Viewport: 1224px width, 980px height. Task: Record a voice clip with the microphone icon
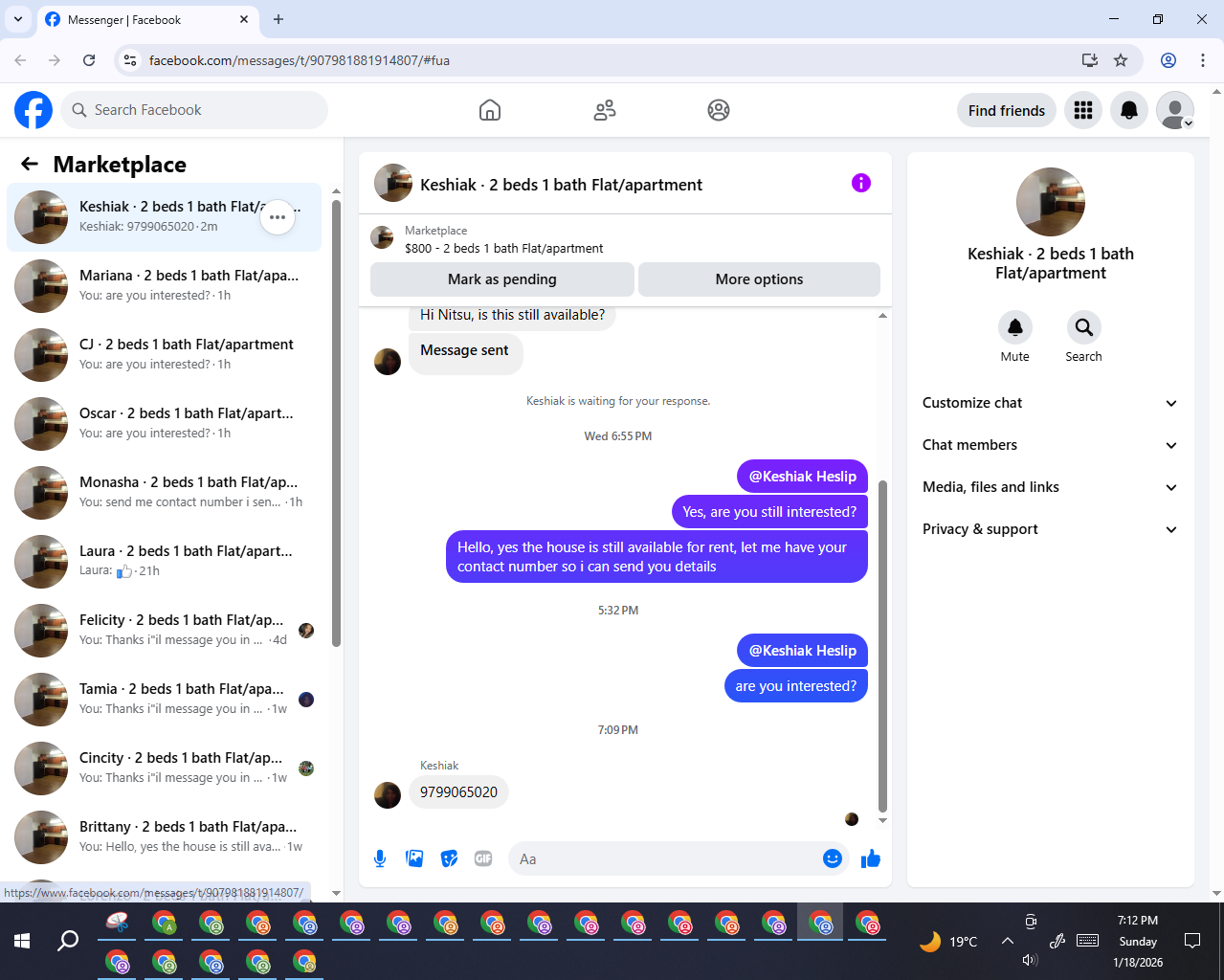380,858
